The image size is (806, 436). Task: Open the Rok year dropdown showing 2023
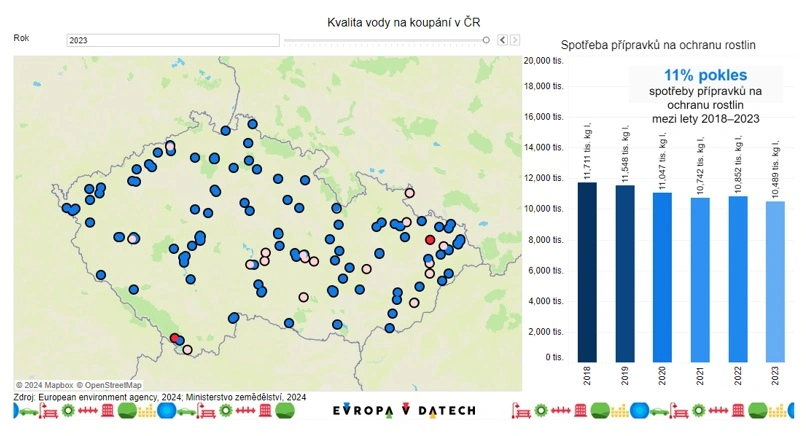coord(172,40)
